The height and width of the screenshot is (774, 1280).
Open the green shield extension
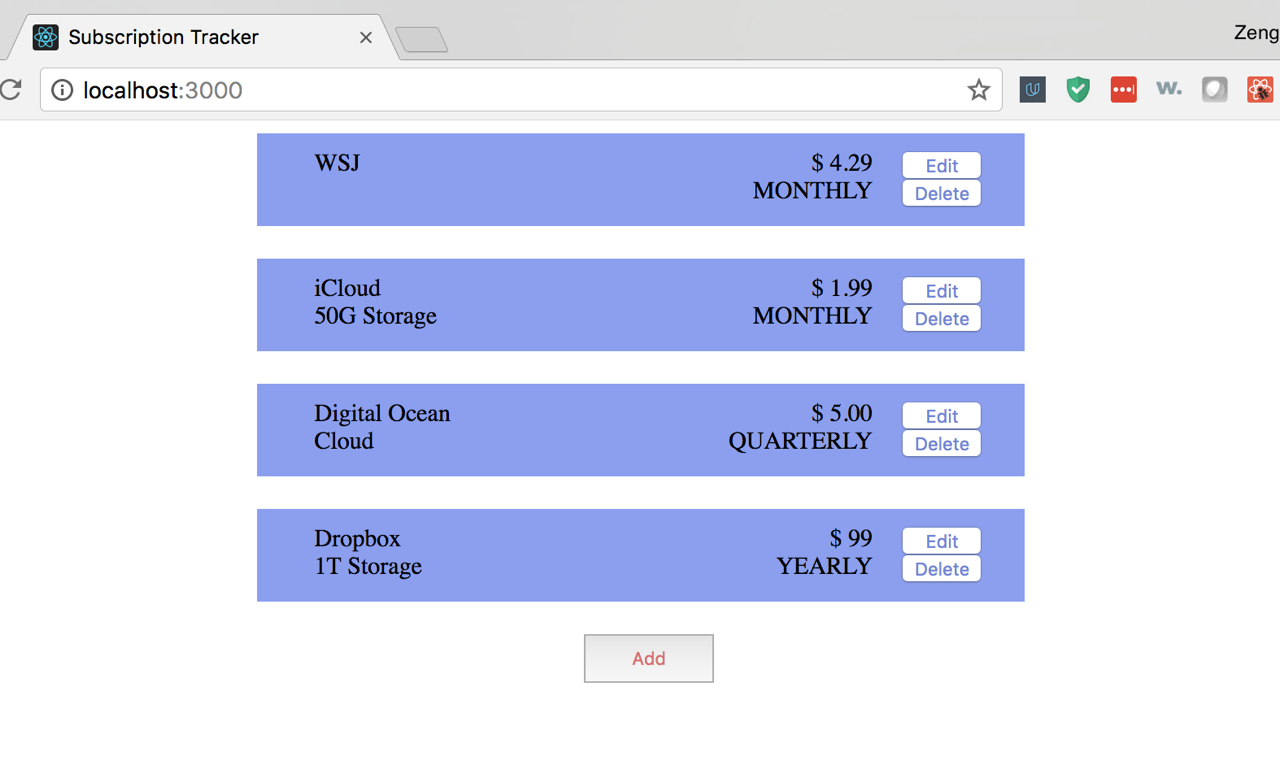pos(1078,90)
